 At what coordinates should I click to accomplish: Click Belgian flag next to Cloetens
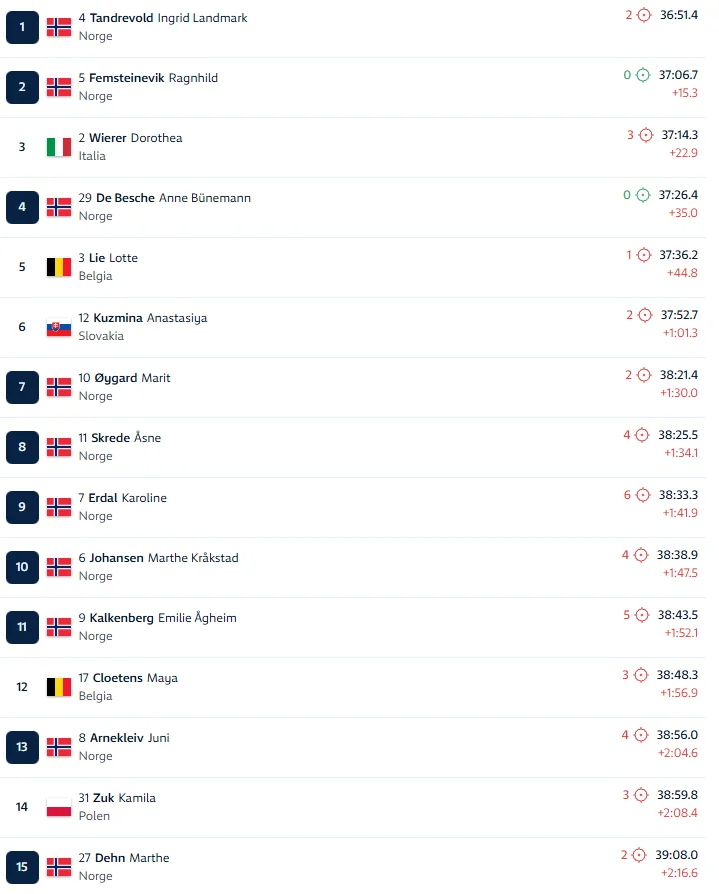coord(59,687)
